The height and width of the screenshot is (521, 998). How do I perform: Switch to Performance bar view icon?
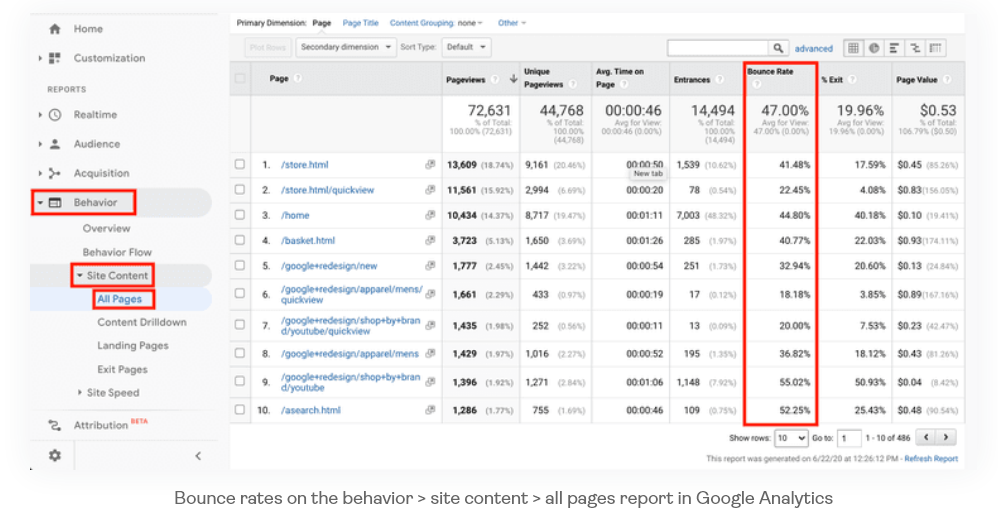click(x=894, y=48)
